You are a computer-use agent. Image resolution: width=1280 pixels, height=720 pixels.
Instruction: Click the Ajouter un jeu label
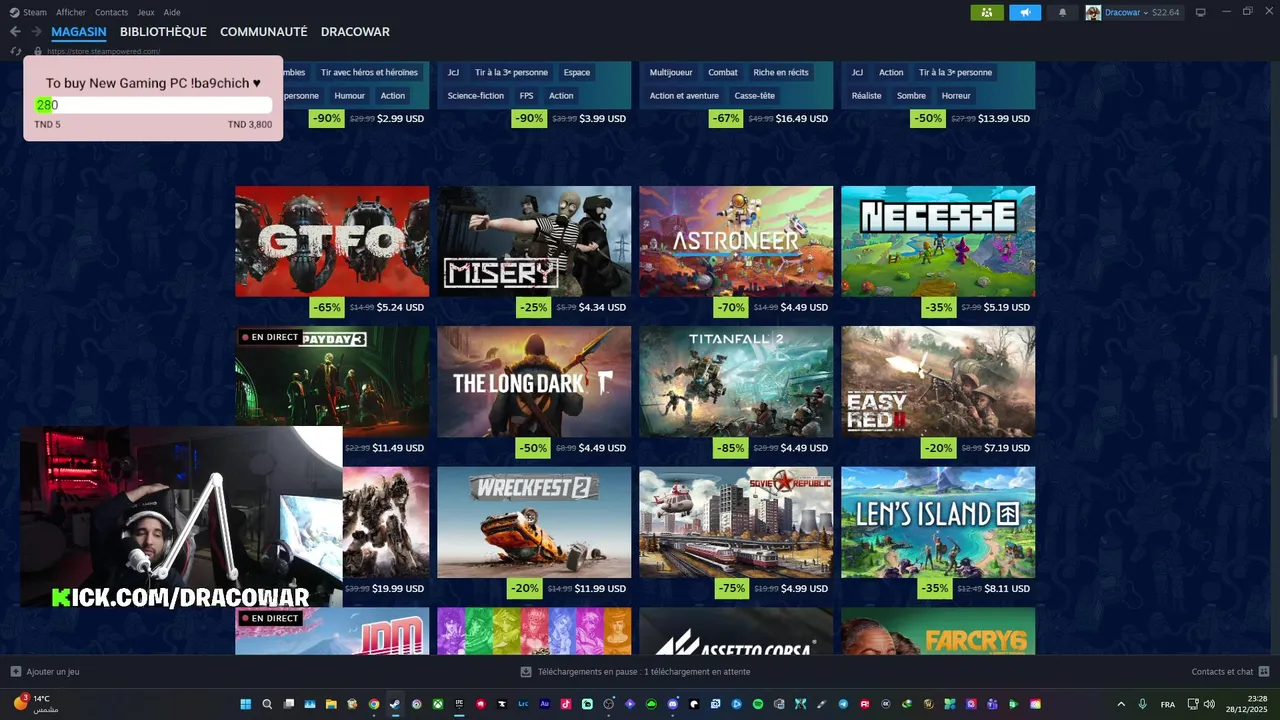pos(53,672)
